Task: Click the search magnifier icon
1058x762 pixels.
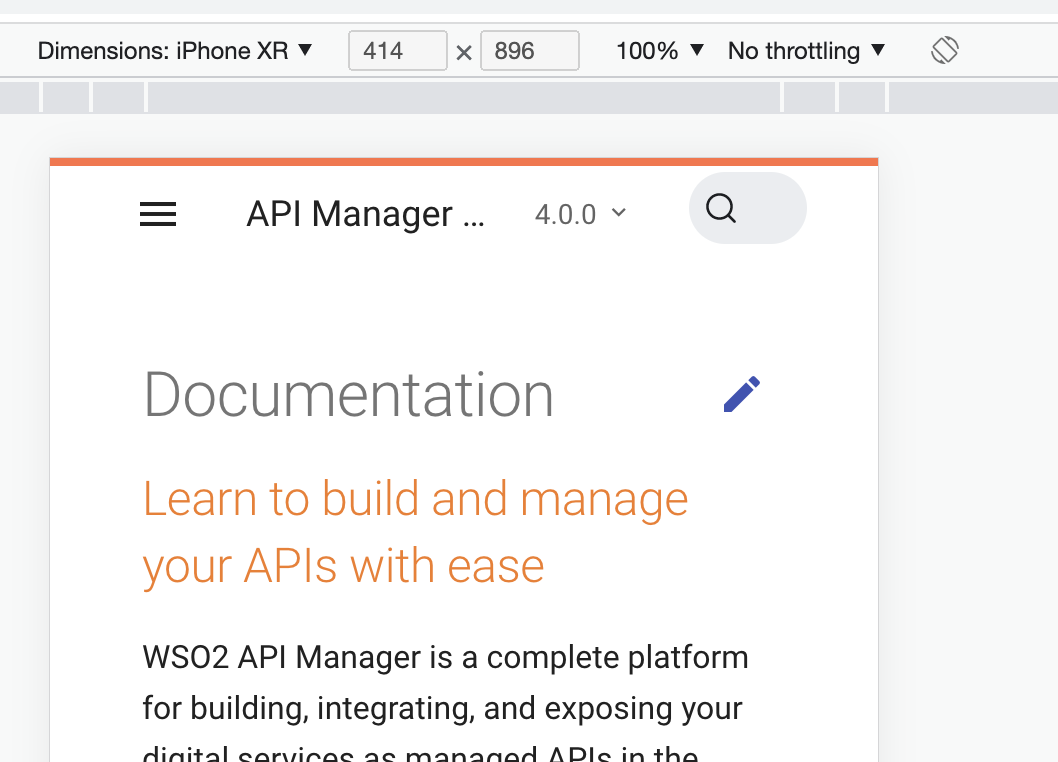Action: pos(721,208)
